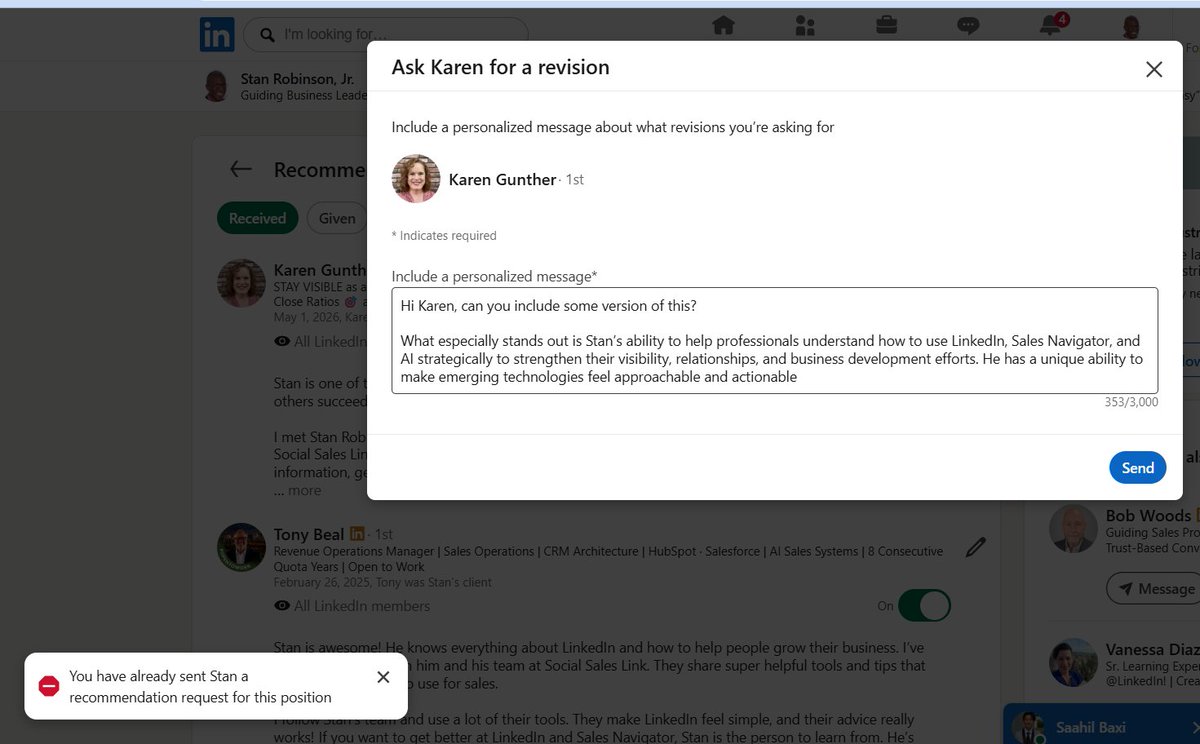Click Vanessa Diaz profile photo
The image size is (1200, 744).
pyautogui.click(x=1073, y=662)
